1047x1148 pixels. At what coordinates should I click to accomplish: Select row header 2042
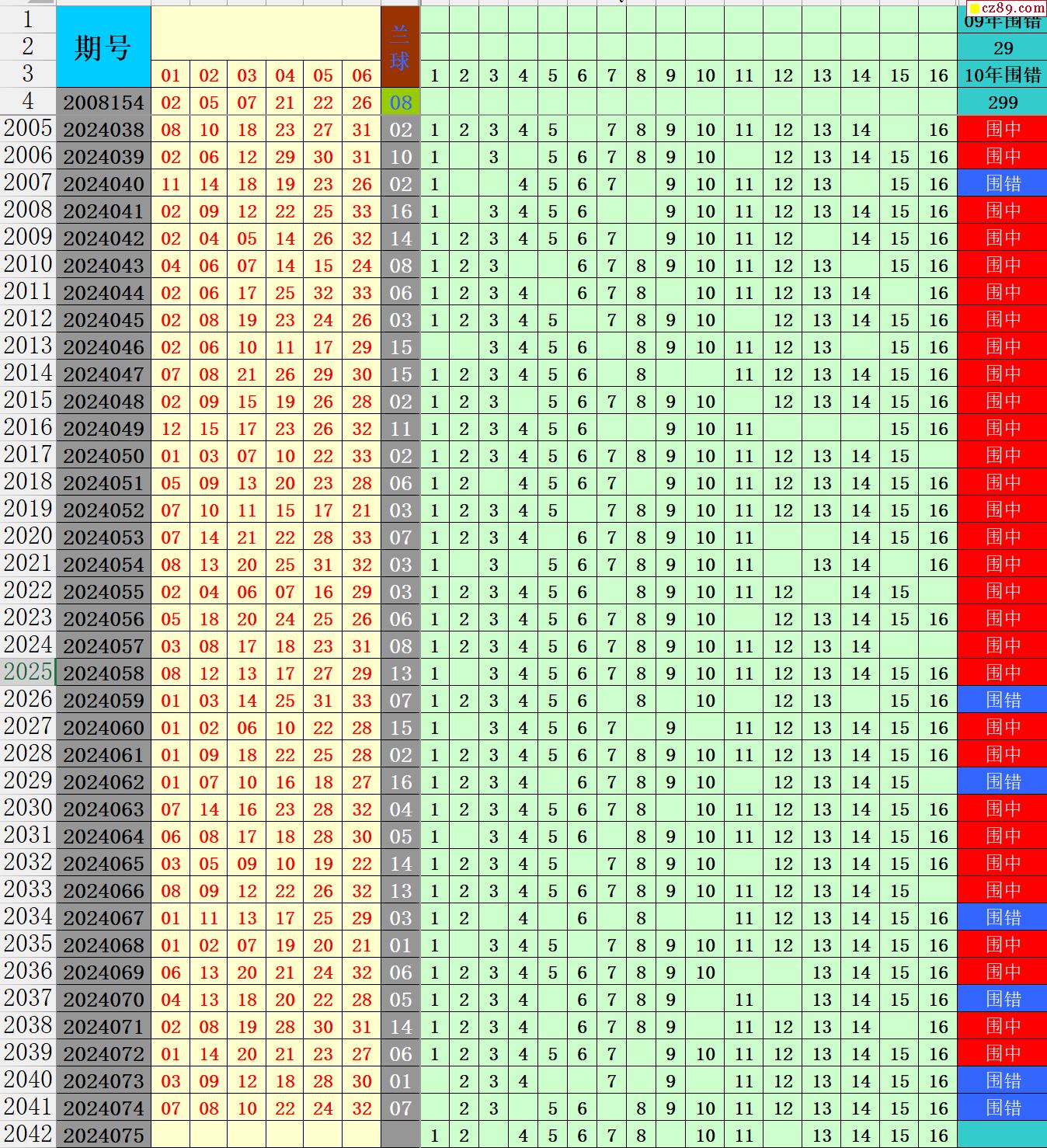tap(28, 1134)
